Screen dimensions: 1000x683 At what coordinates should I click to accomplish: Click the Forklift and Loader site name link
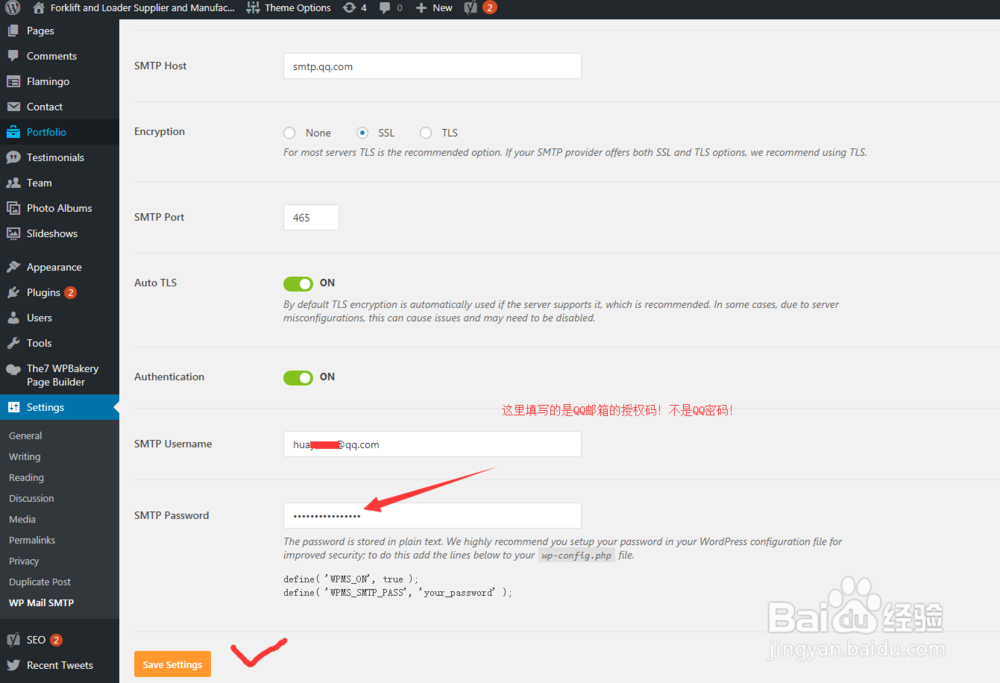point(142,8)
